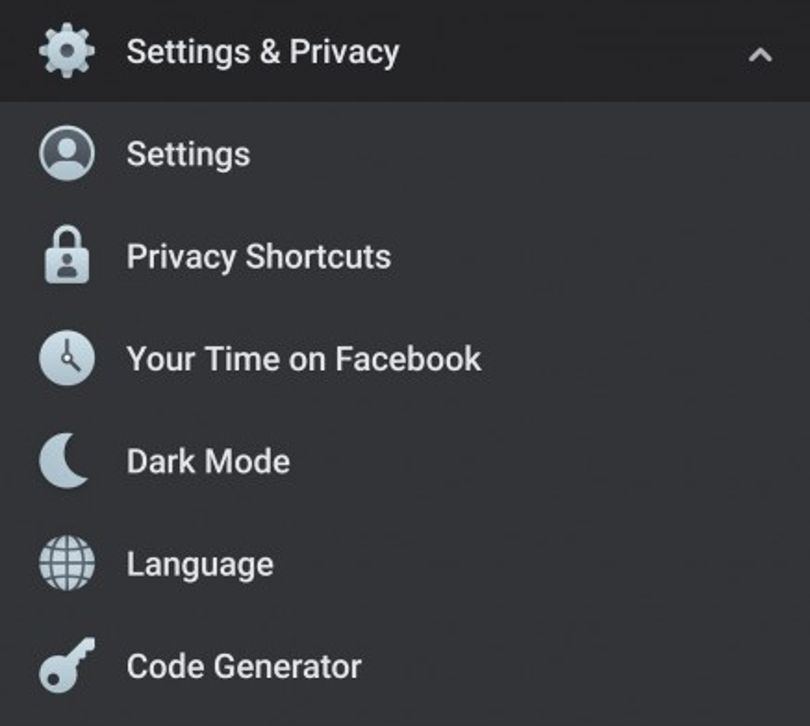Screen dimensions: 810x726
Task: Click the profile silhouette icon next to Settings
Action: pos(67,153)
